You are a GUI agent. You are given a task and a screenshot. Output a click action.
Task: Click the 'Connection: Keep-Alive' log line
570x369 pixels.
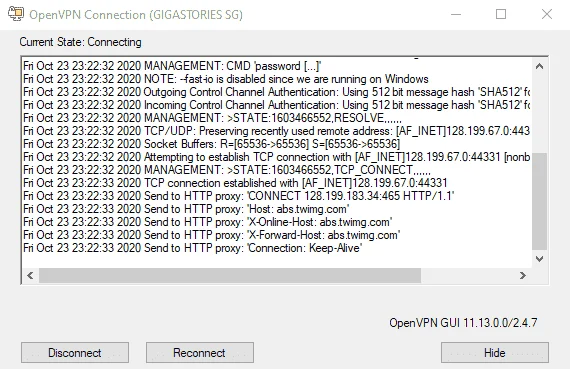click(193, 248)
